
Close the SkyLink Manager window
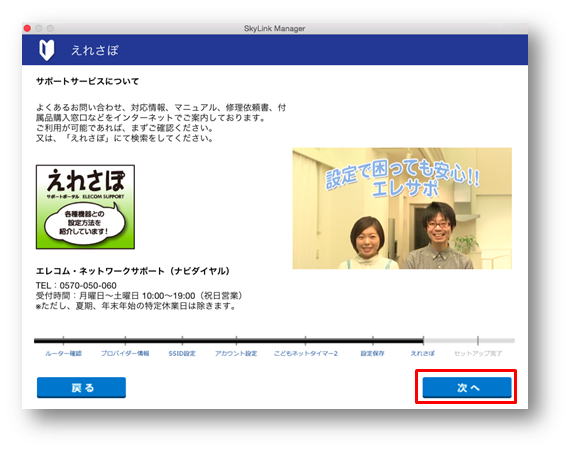(27, 28)
